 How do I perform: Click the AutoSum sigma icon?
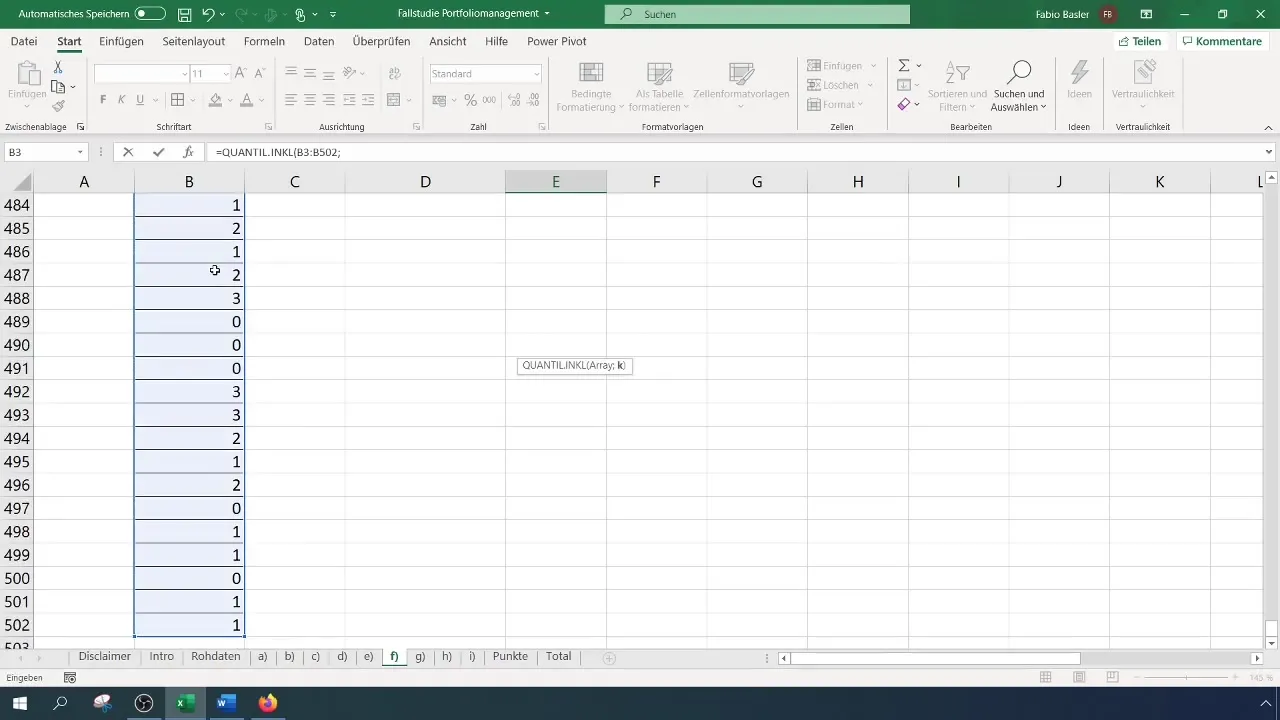pos(903,66)
